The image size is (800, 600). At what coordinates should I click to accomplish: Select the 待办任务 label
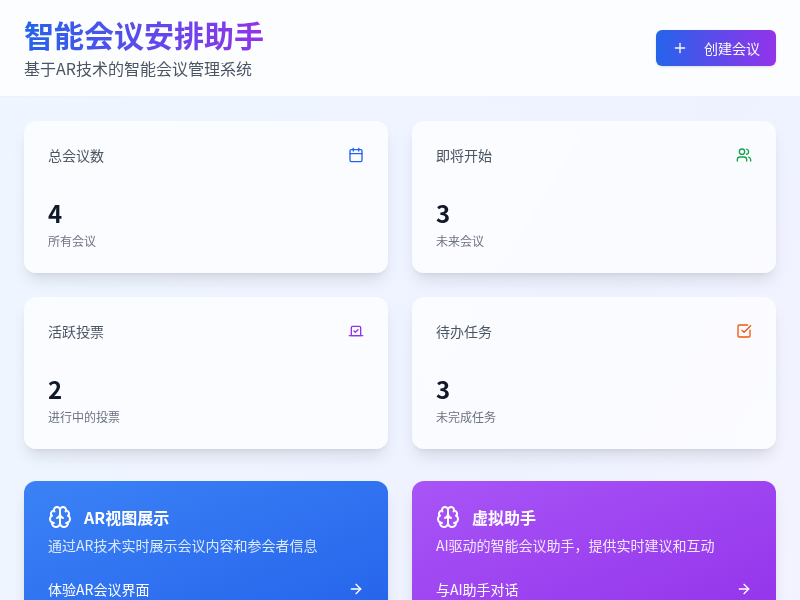tap(464, 332)
